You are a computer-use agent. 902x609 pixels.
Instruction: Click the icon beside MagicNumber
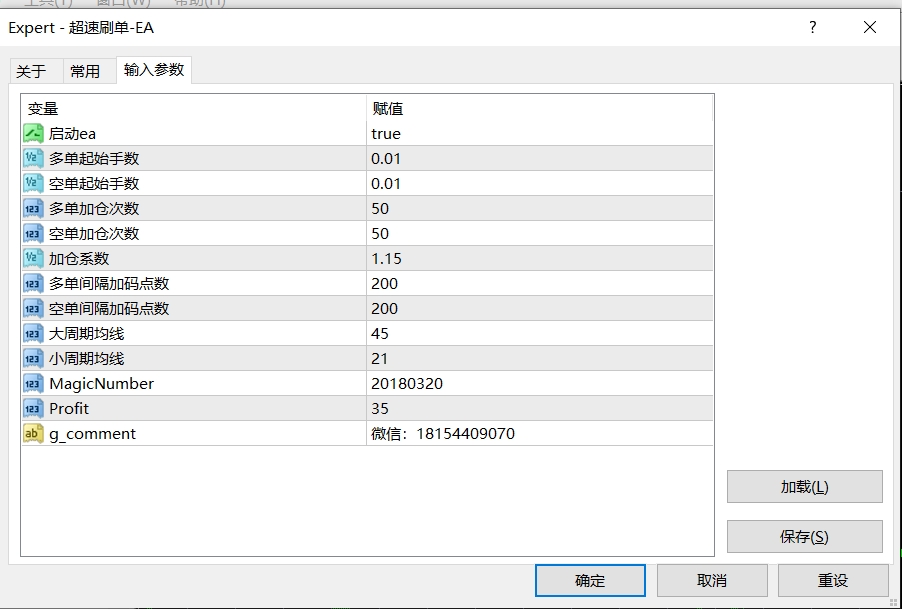pyautogui.click(x=33, y=384)
